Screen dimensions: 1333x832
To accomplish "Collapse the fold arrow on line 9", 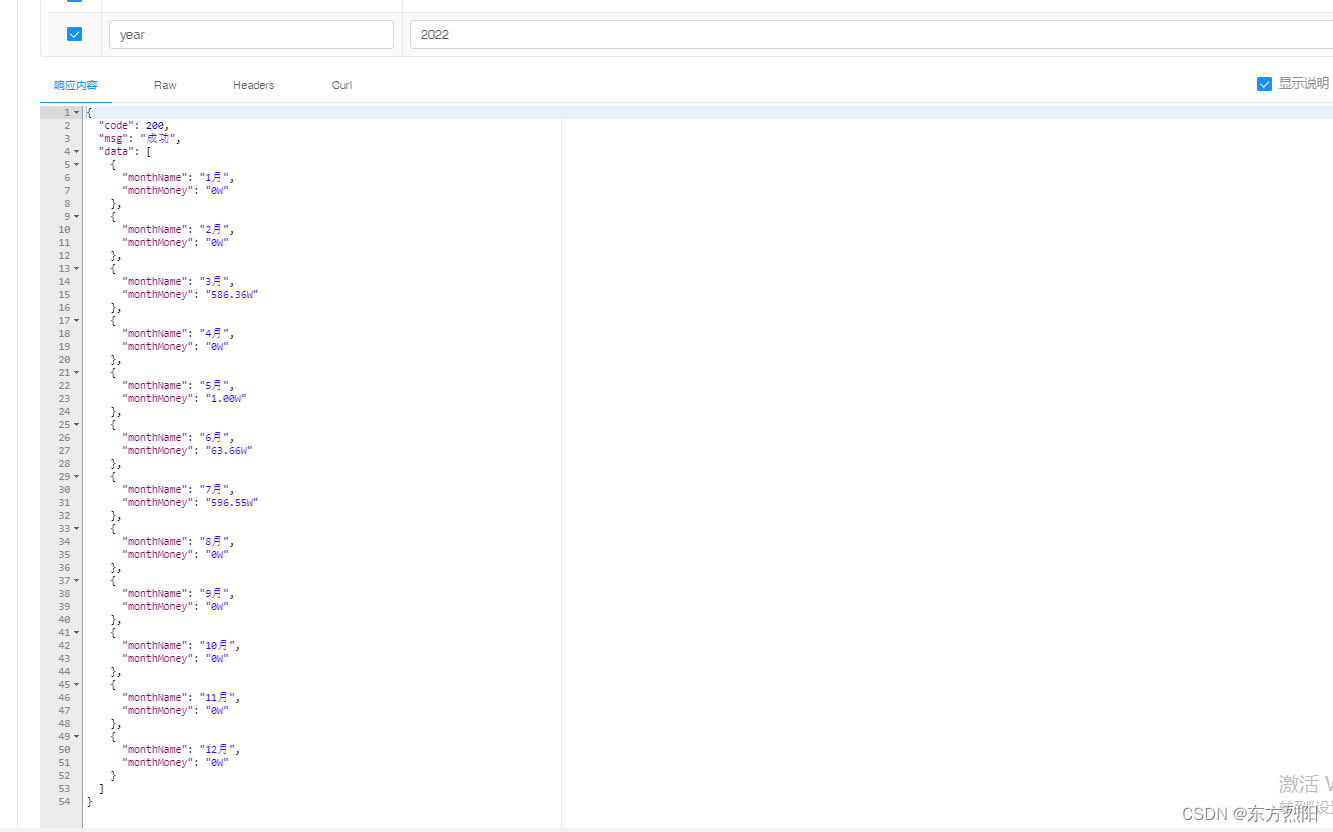I will (76, 216).
